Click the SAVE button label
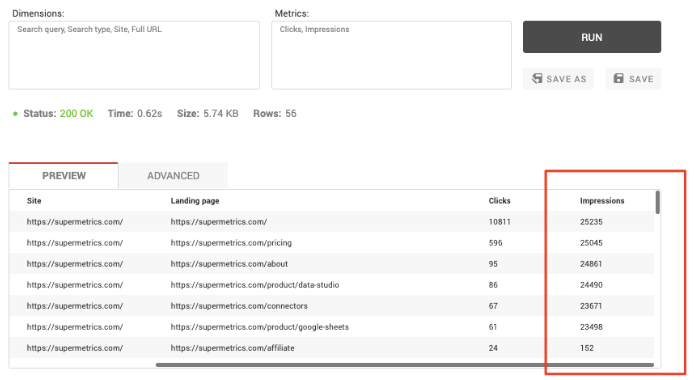Screen dimensions: 694x380 click(x=641, y=79)
